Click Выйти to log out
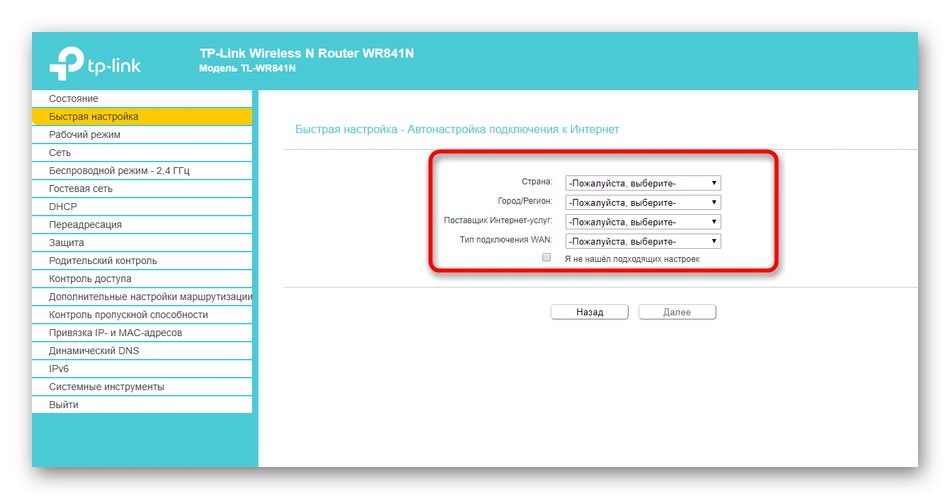This screenshot has height=499, width=950. pos(142,405)
